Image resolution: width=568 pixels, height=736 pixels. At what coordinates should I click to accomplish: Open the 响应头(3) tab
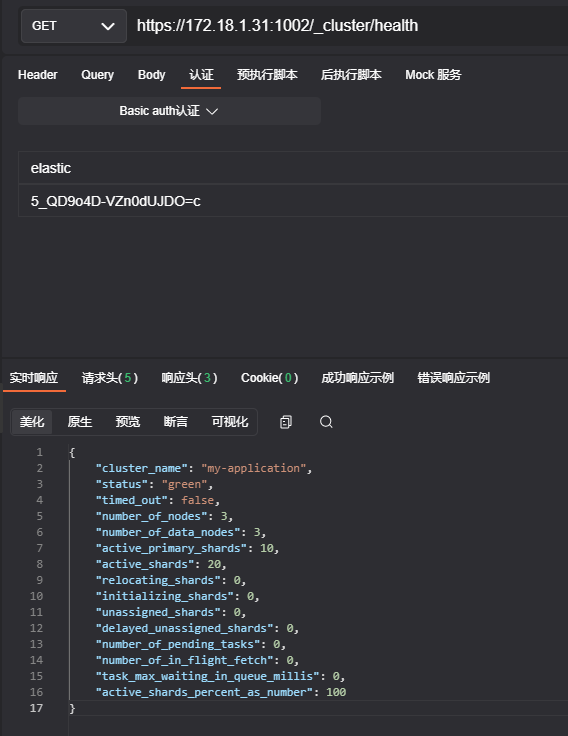(190, 378)
